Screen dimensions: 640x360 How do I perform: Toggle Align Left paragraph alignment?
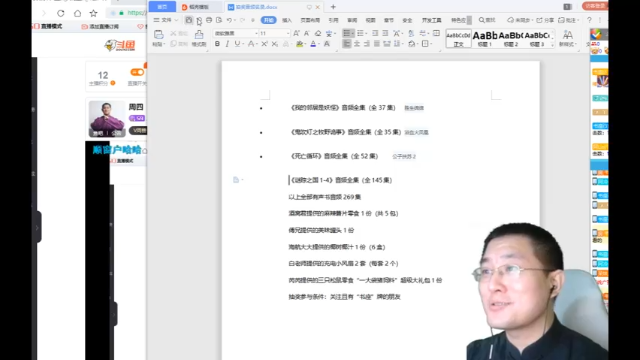[x=347, y=44]
